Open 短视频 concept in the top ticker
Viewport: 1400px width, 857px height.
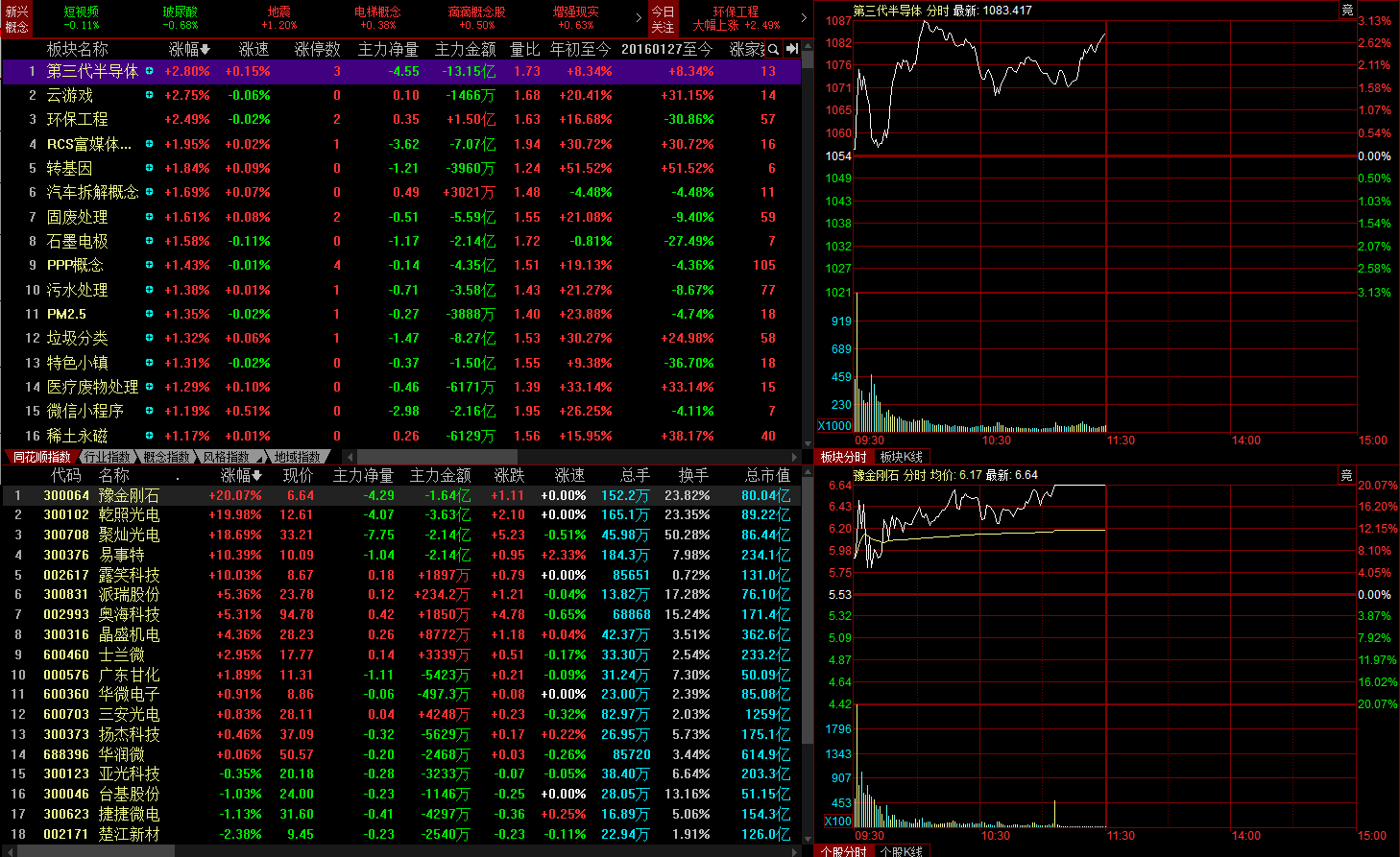coord(82,18)
